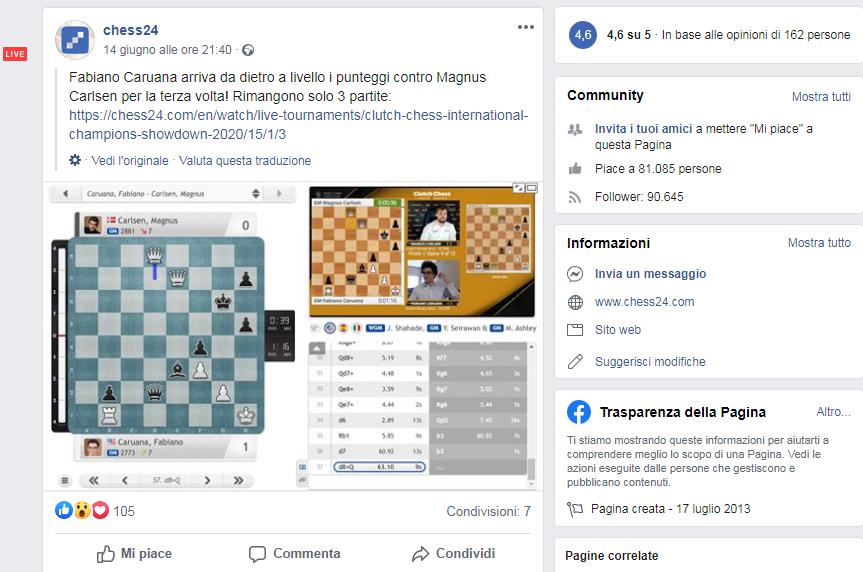This screenshot has width=863, height=572.
Task: Open the chess24.com tournament URL link
Action: [298, 124]
